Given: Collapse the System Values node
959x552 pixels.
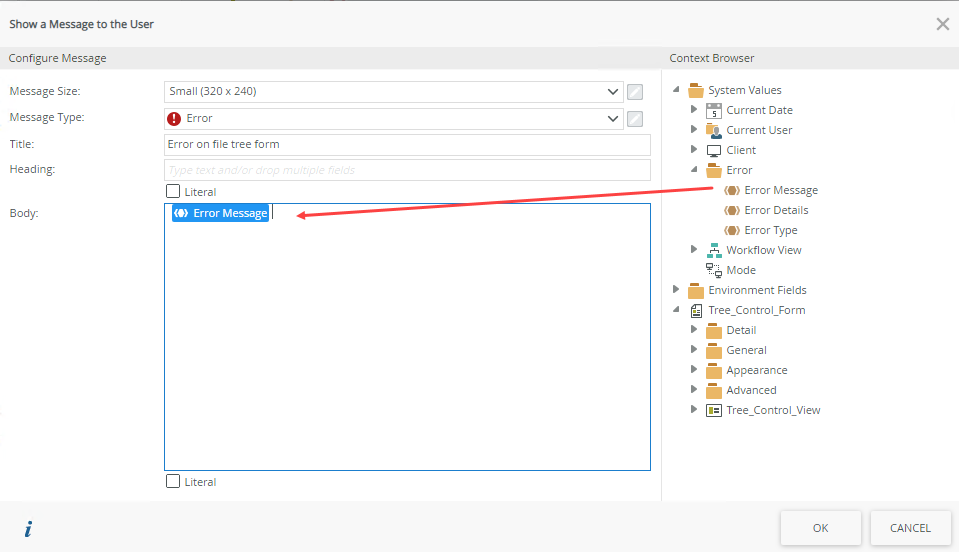Looking at the screenshot, I should [x=676, y=89].
